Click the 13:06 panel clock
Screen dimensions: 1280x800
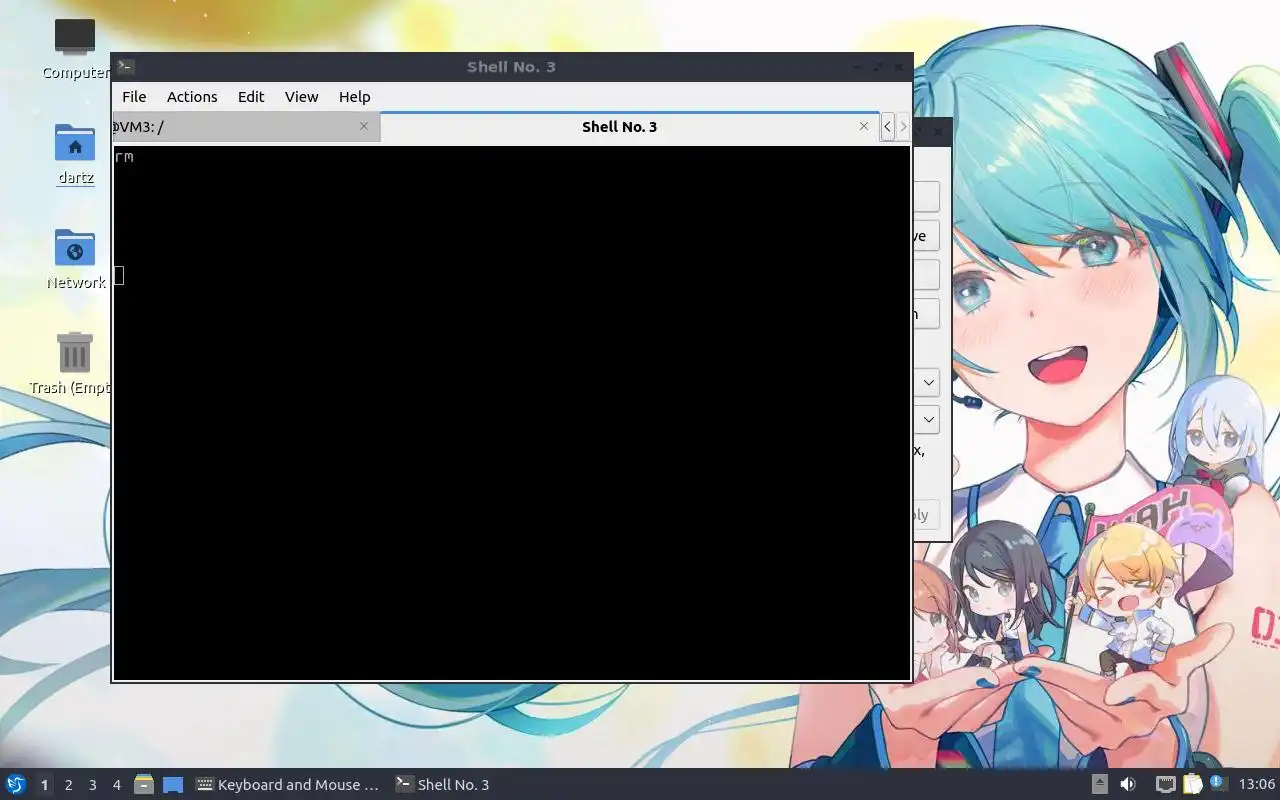[x=1257, y=784]
